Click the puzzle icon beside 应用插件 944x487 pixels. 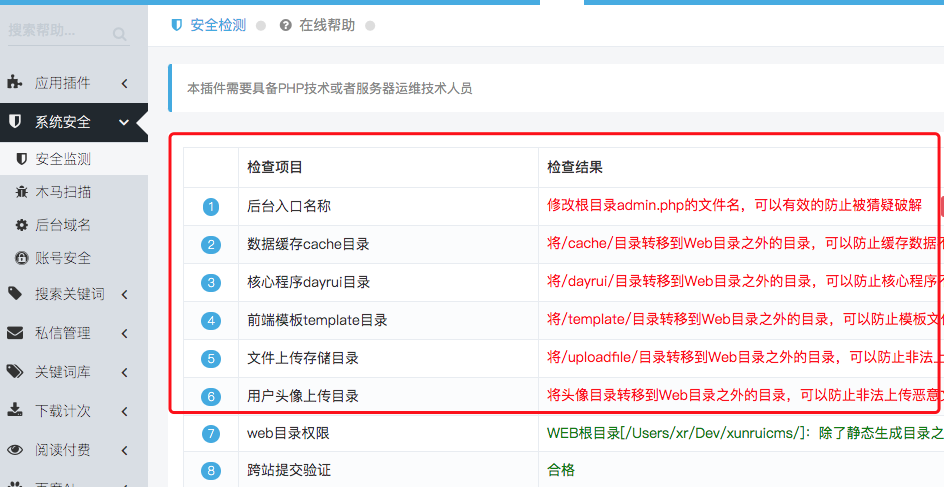(x=14, y=82)
